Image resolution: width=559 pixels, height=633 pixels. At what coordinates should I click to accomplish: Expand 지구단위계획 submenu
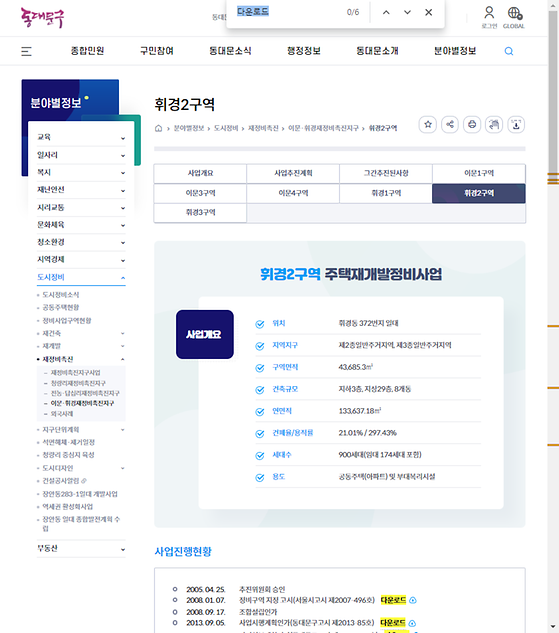(123, 430)
